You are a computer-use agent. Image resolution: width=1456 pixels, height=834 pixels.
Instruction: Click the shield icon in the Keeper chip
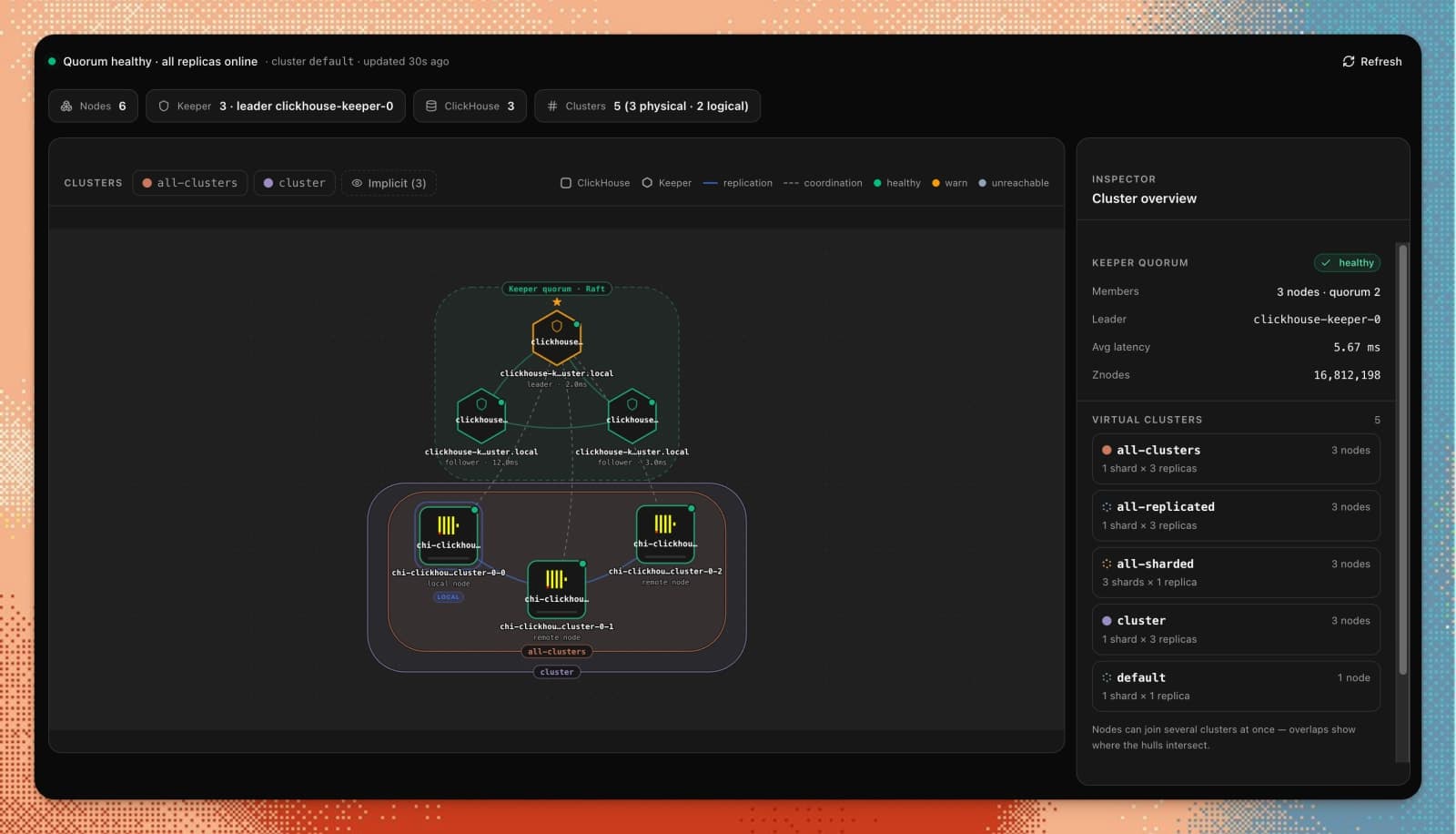[164, 106]
